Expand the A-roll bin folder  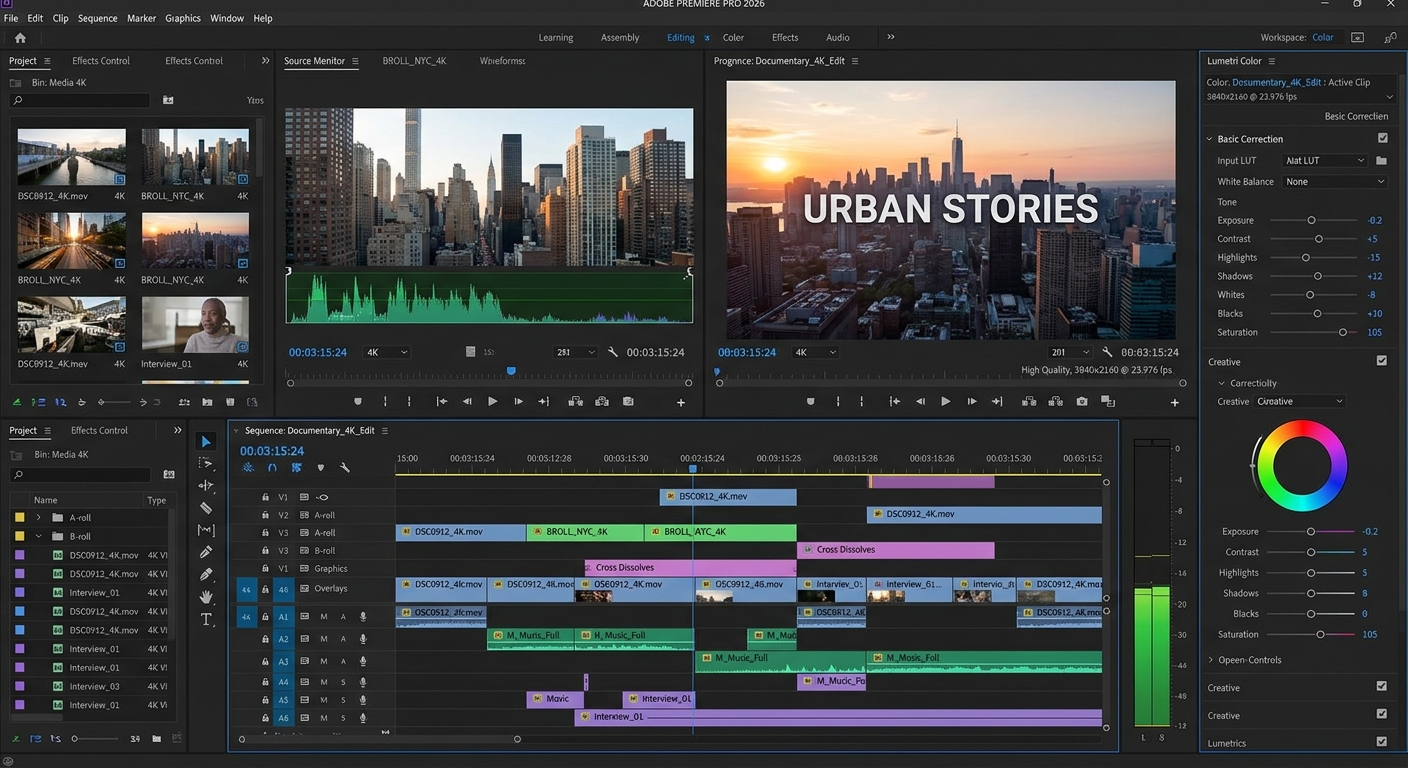[38, 518]
